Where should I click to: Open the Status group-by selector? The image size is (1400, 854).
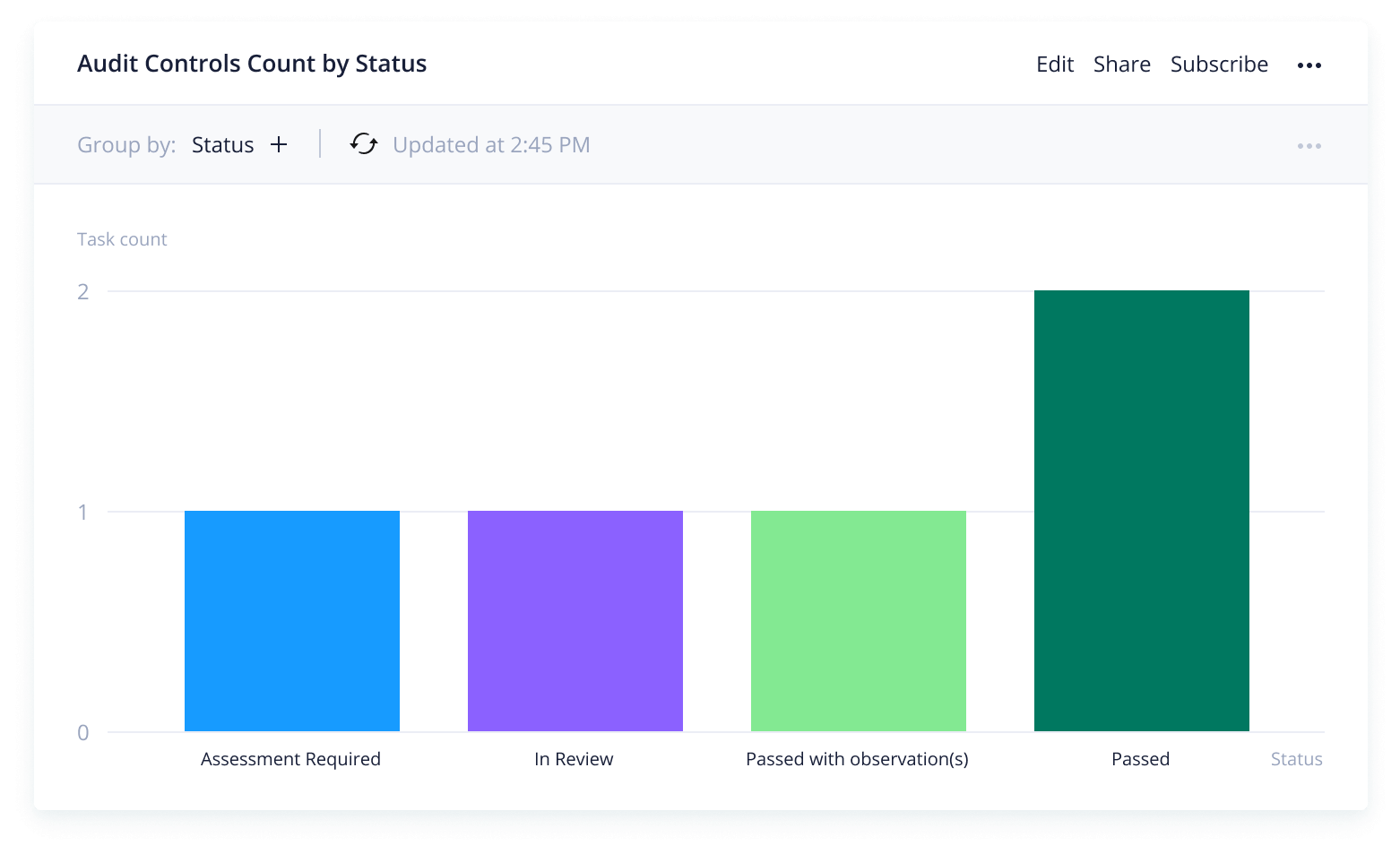(x=222, y=145)
